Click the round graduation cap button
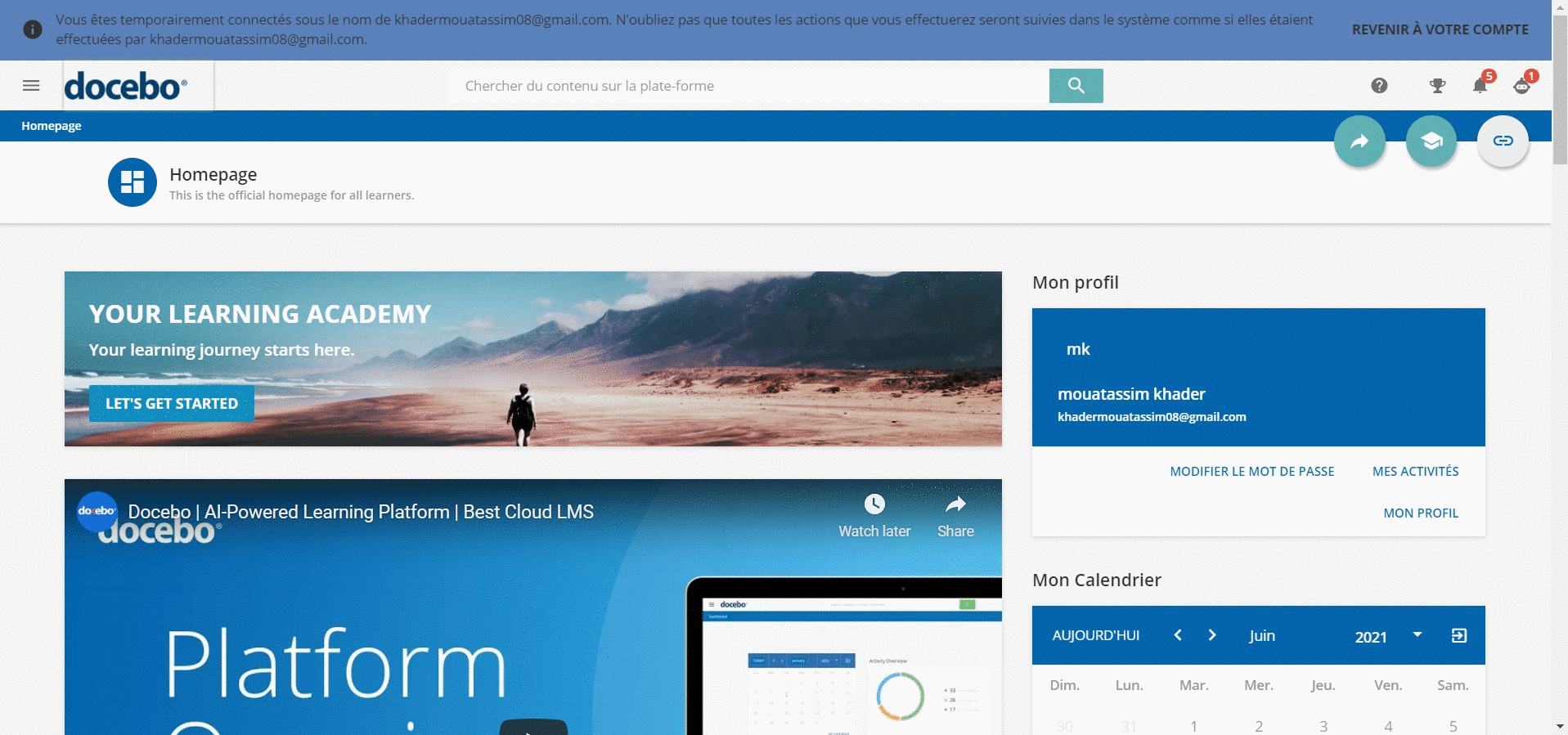 (x=1431, y=141)
